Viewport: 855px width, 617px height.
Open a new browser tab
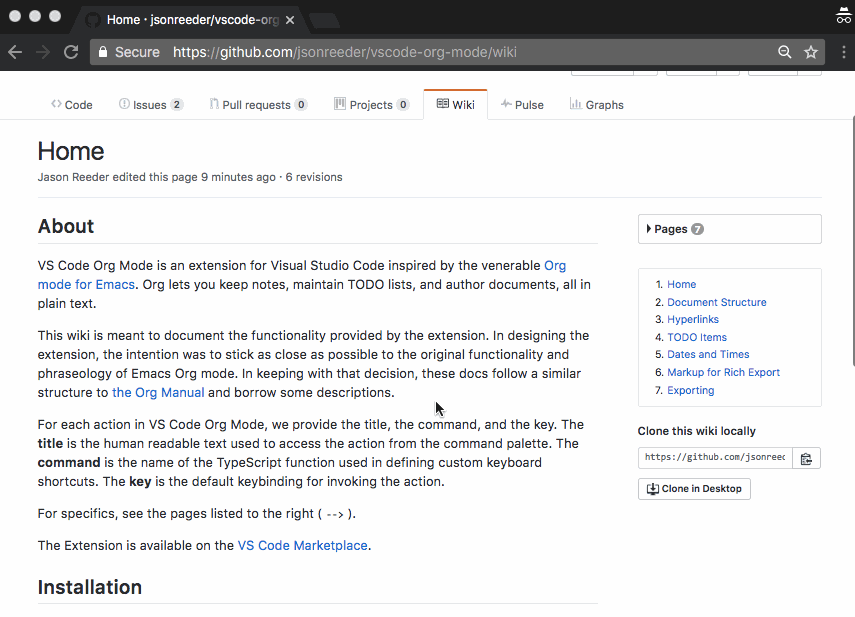[x=324, y=21]
